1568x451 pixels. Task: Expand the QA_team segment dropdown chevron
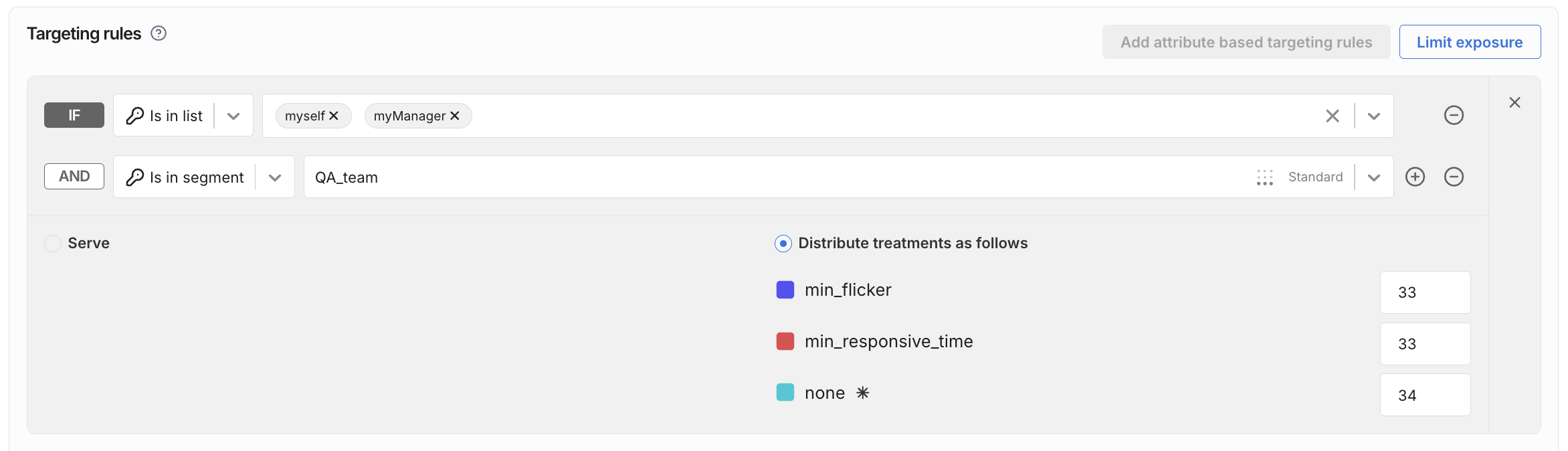click(x=1374, y=177)
